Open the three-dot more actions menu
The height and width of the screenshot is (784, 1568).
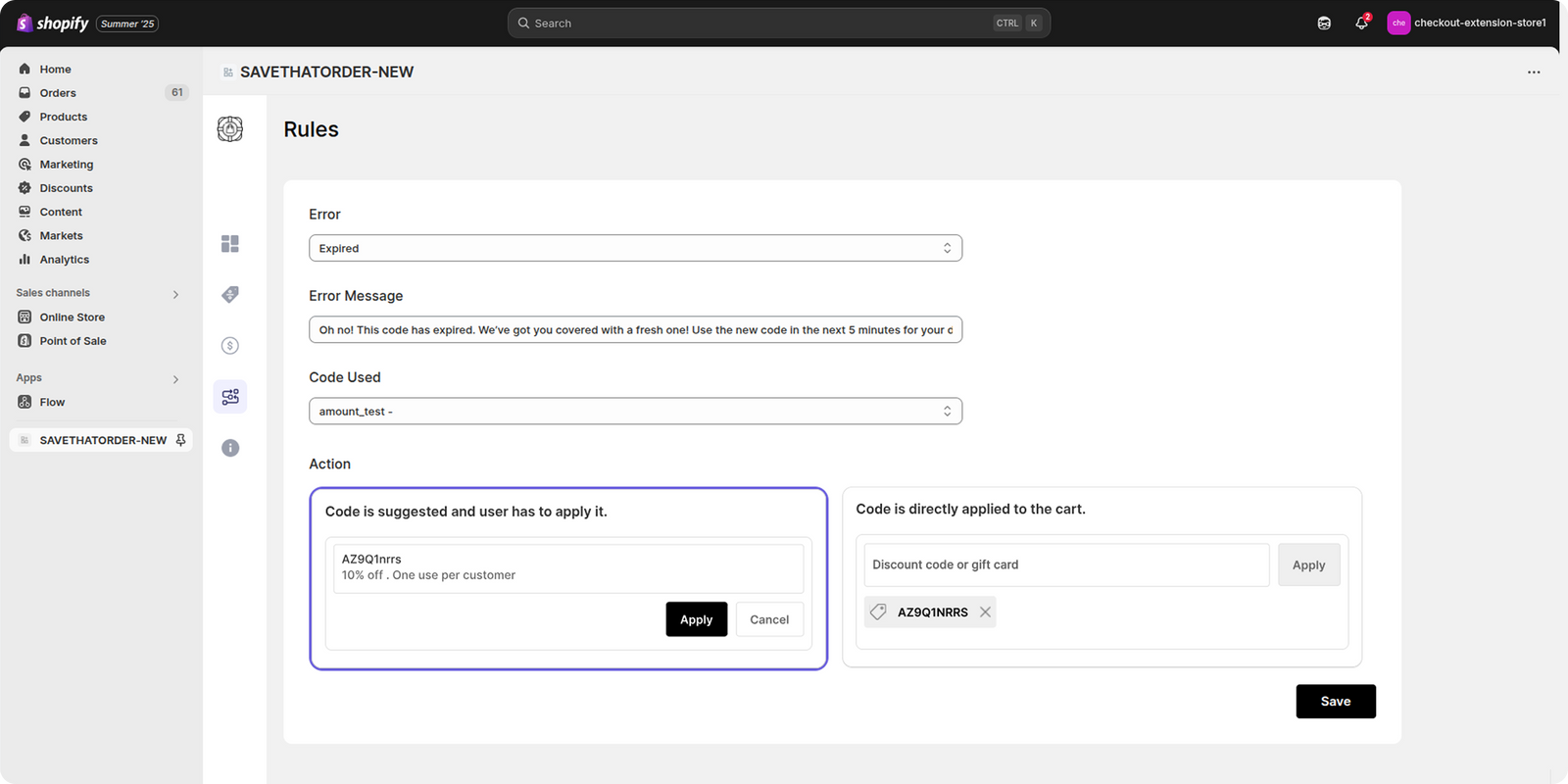(1534, 73)
